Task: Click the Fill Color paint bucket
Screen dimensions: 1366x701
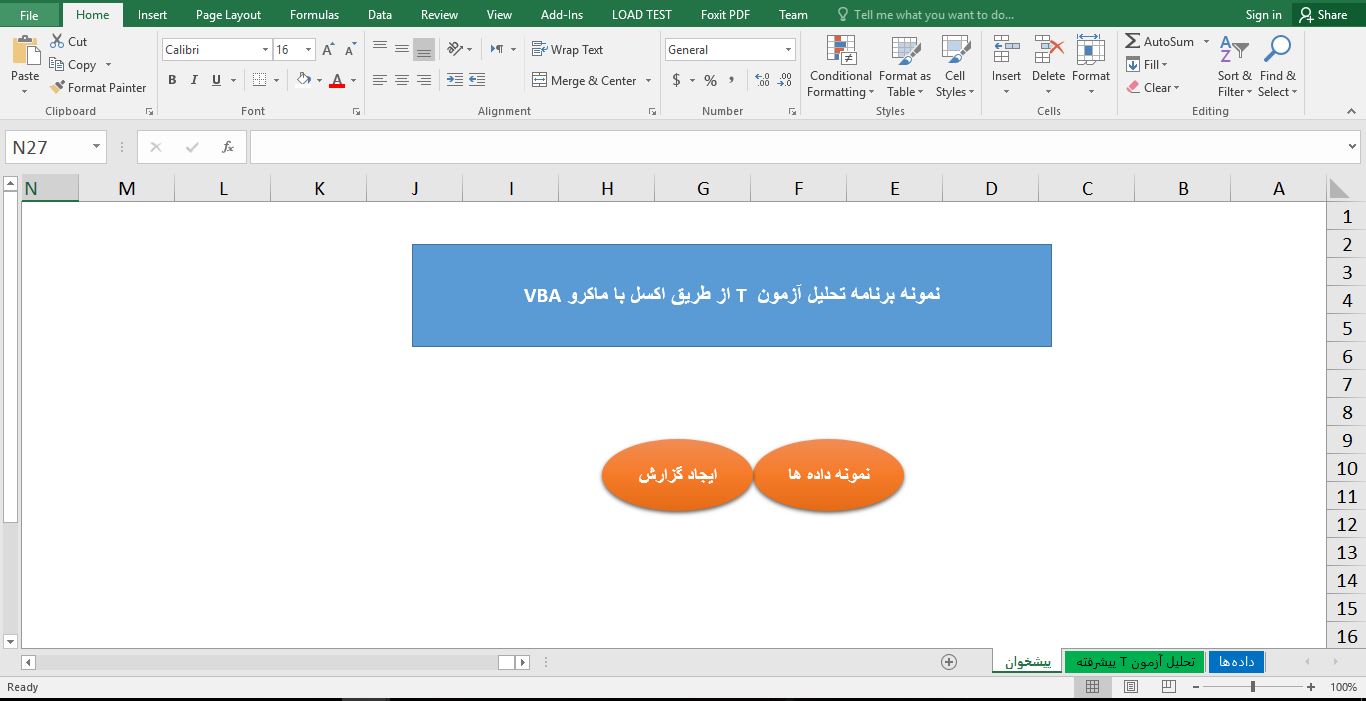Action: tap(304, 80)
